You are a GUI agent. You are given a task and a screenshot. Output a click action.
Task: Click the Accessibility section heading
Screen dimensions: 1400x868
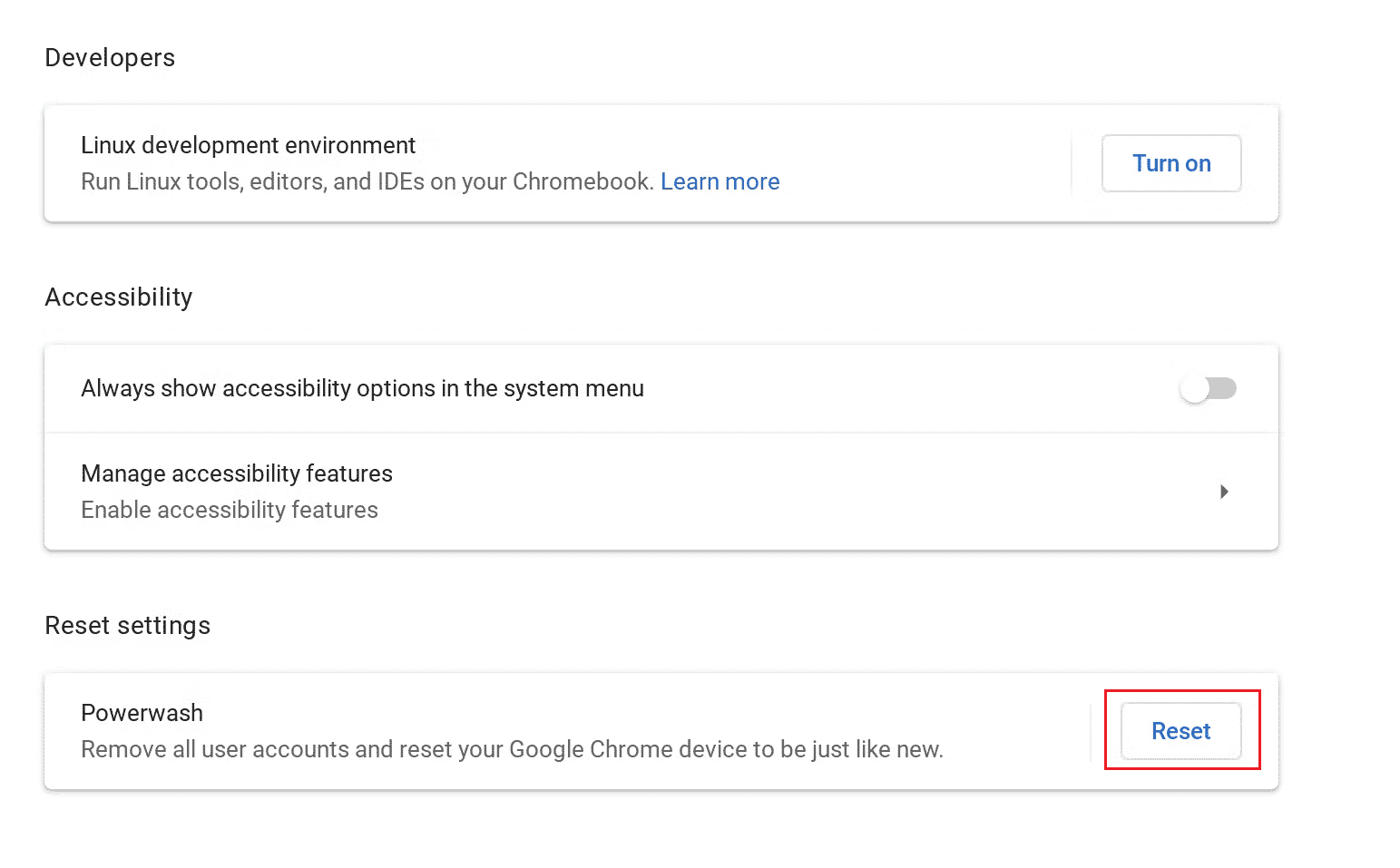119,297
